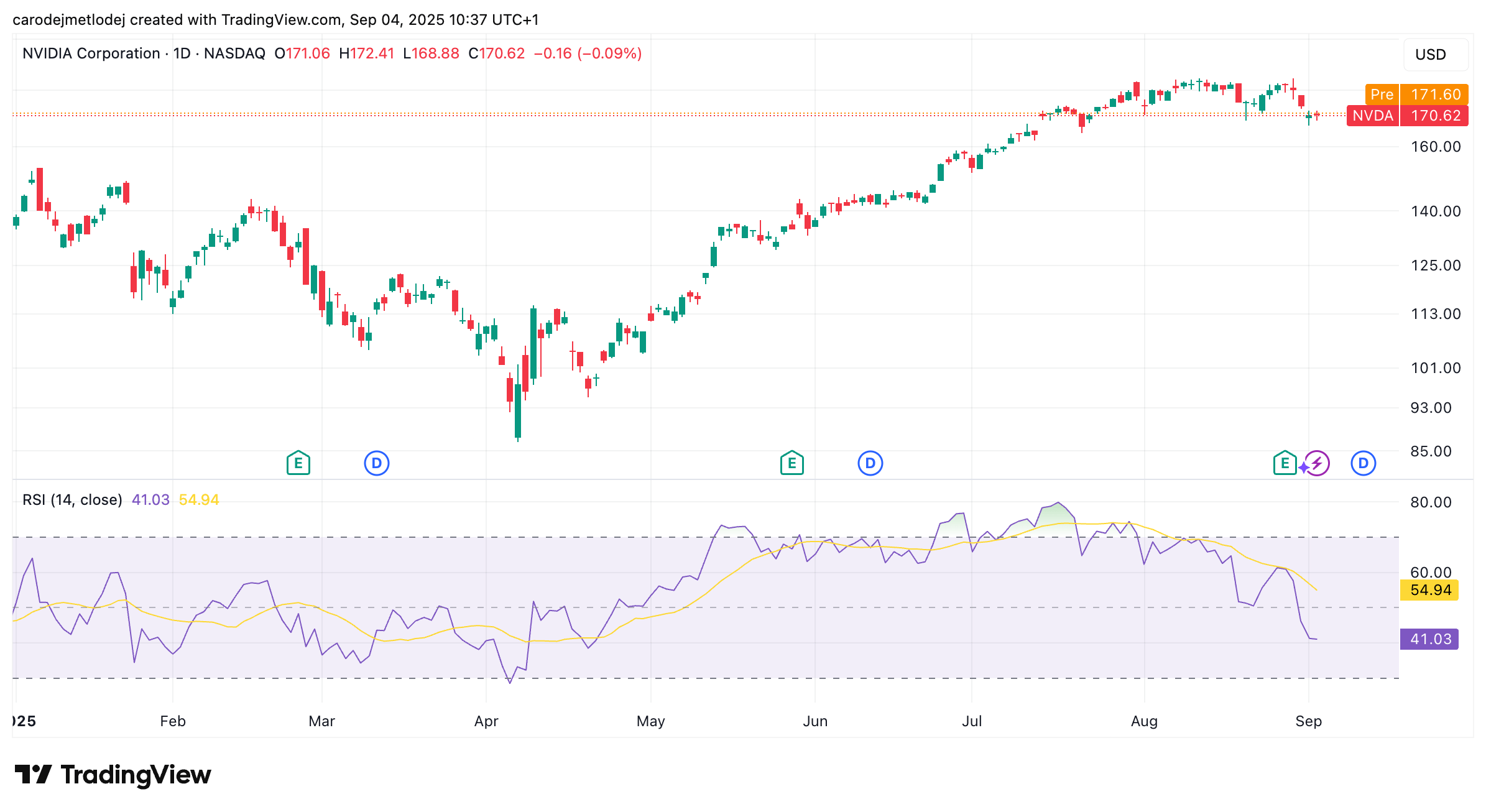The image size is (1486, 812).
Task: Click the 113.00 price axis label
Action: [1436, 314]
